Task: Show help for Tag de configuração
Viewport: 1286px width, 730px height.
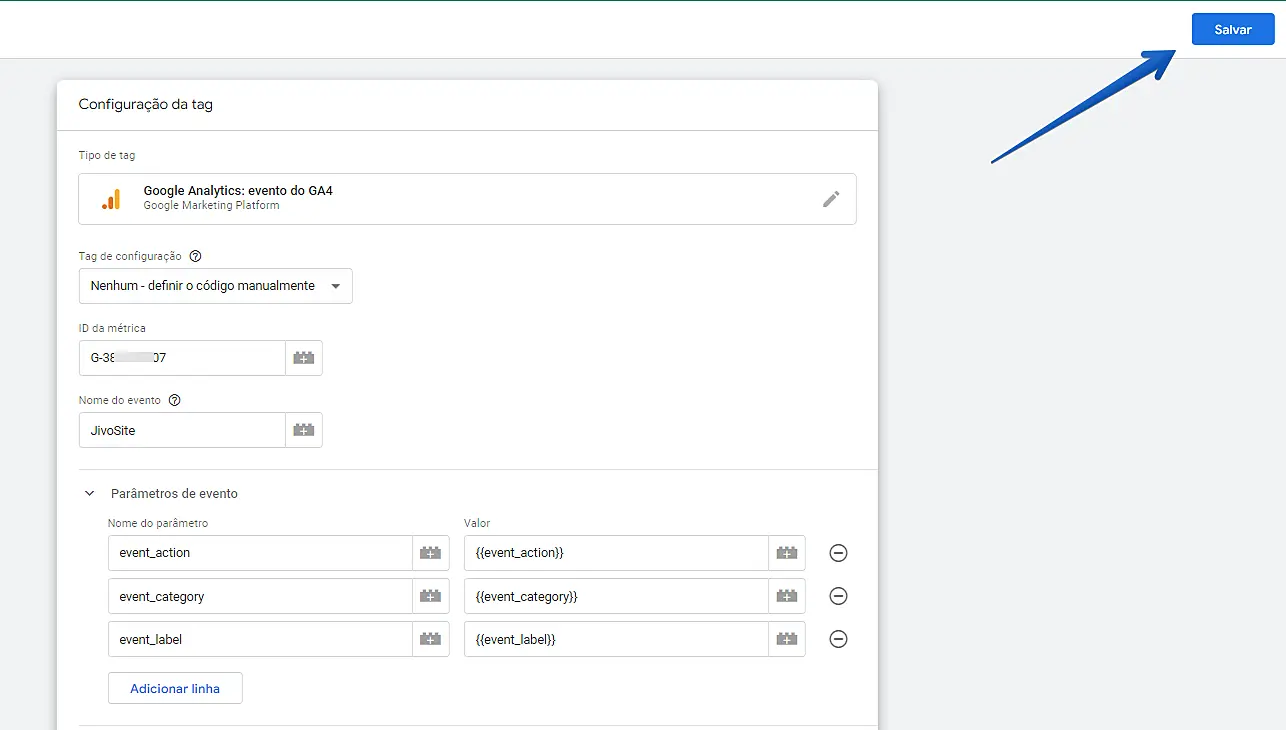Action: [x=195, y=256]
